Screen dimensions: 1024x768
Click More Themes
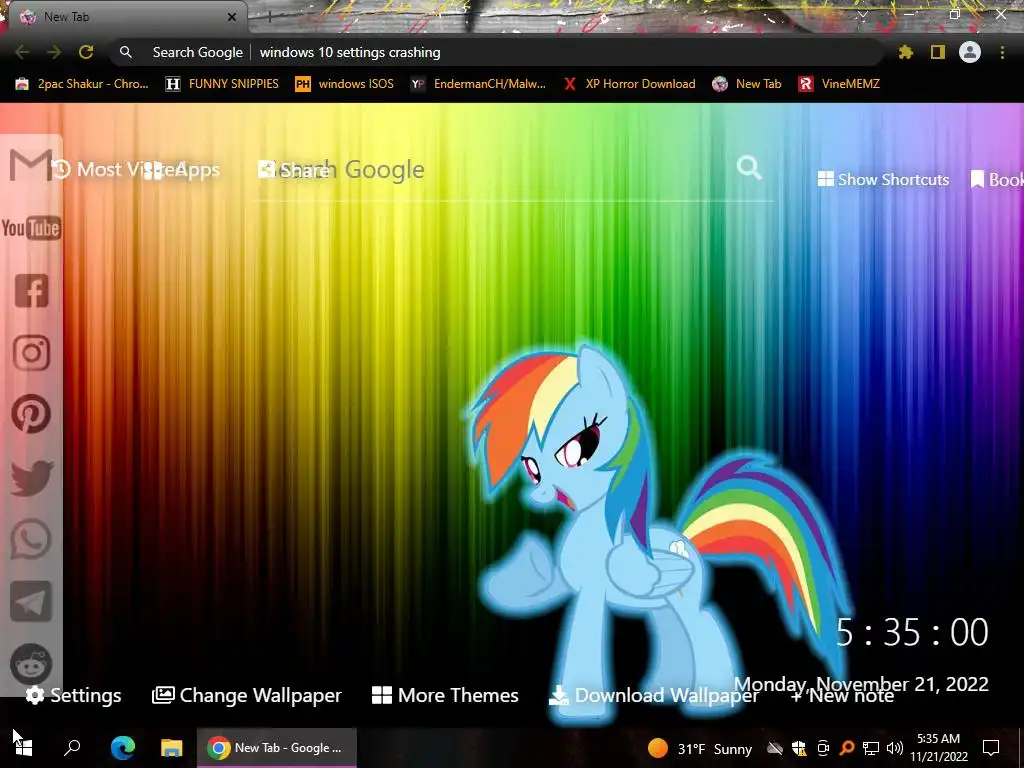[445, 696]
